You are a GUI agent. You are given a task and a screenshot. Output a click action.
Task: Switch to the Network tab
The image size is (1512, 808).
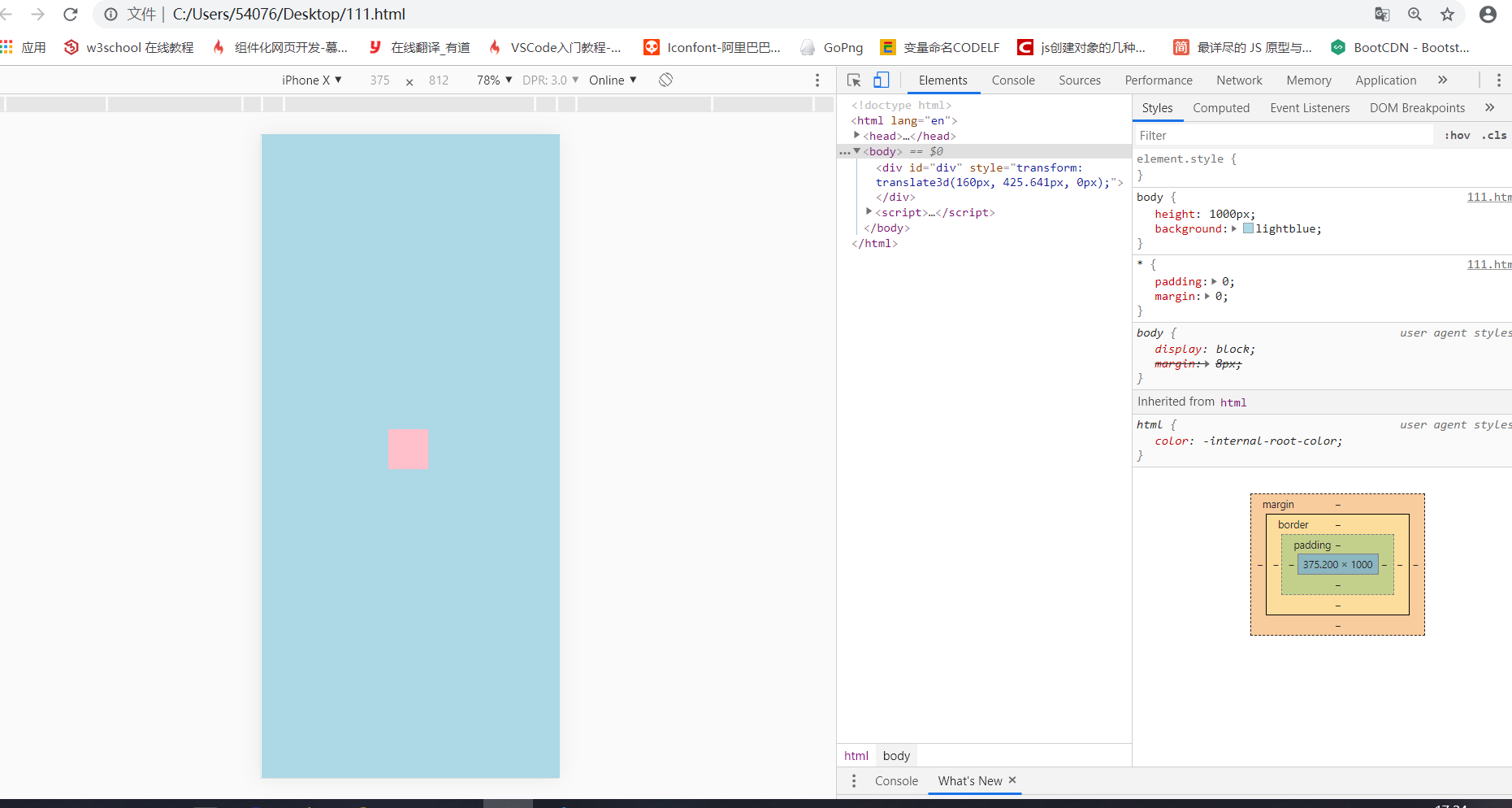pos(1239,80)
